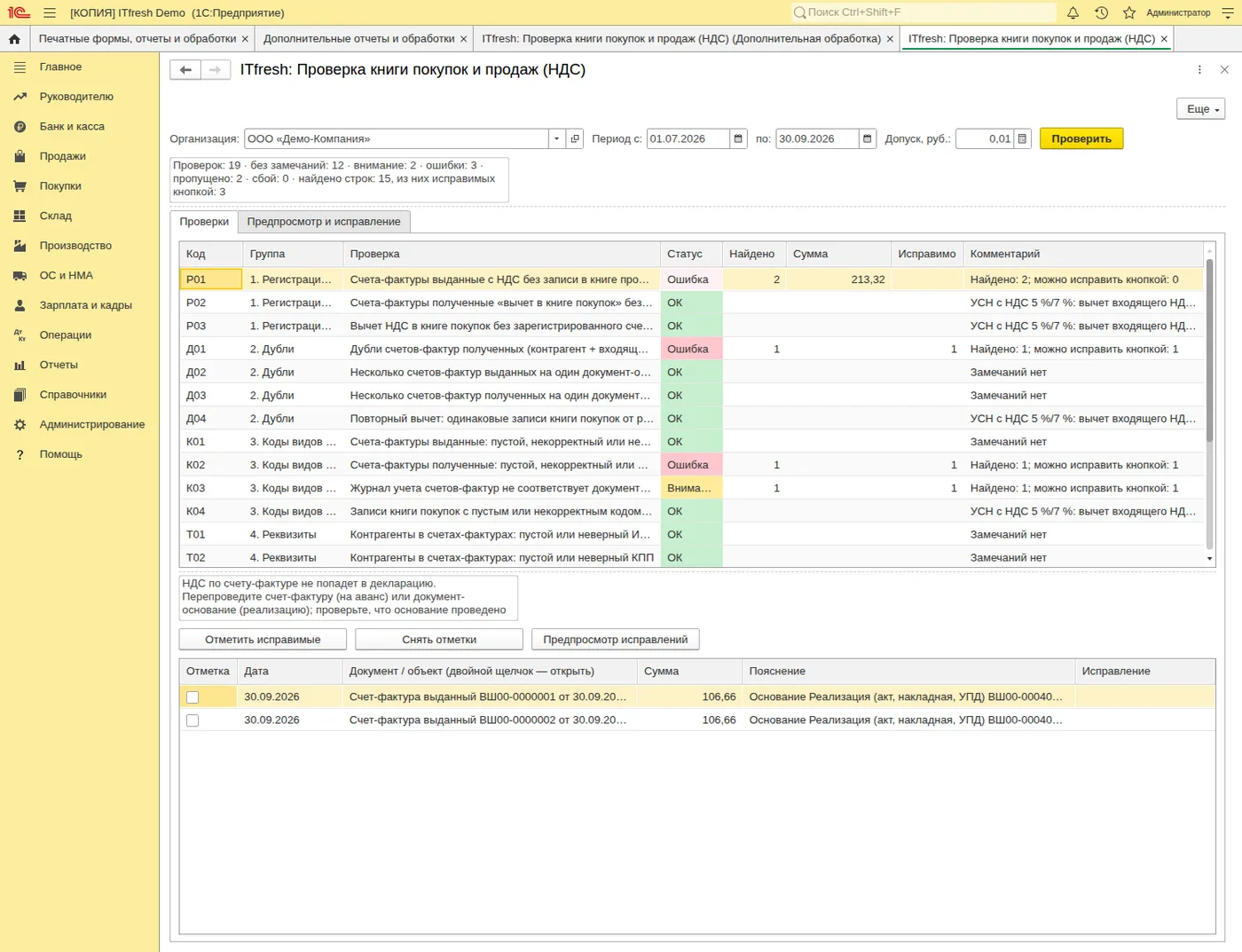Click the yellow Проверить button
Image resolution: width=1242 pixels, height=952 pixels.
pos(1081,138)
